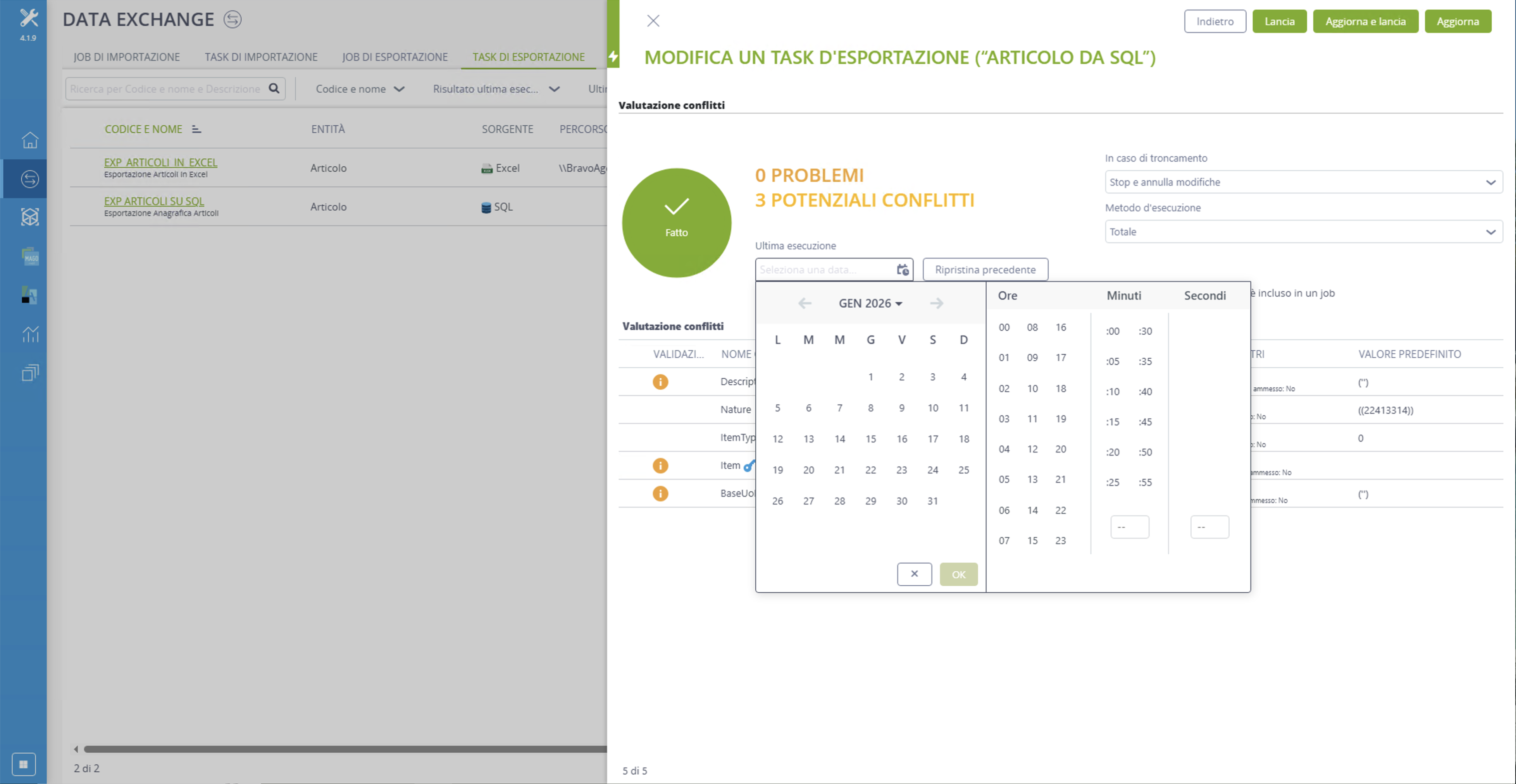
Task: Select day 15 in the calendar
Action: [x=870, y=439]
